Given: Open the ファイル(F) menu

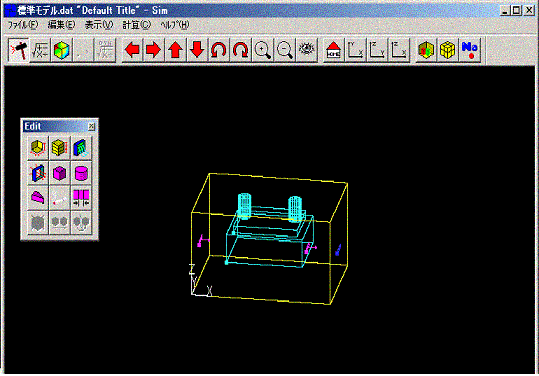Looking at the screenshot, I should click(x=23, y=25).
